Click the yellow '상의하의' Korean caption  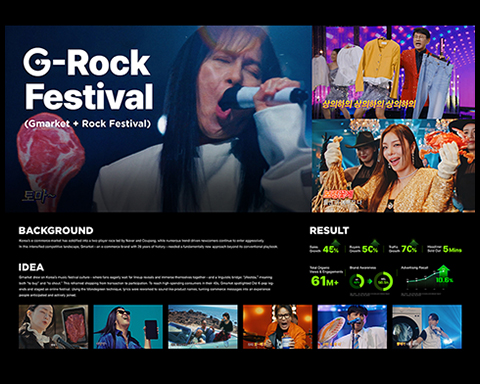click(369, 104)
